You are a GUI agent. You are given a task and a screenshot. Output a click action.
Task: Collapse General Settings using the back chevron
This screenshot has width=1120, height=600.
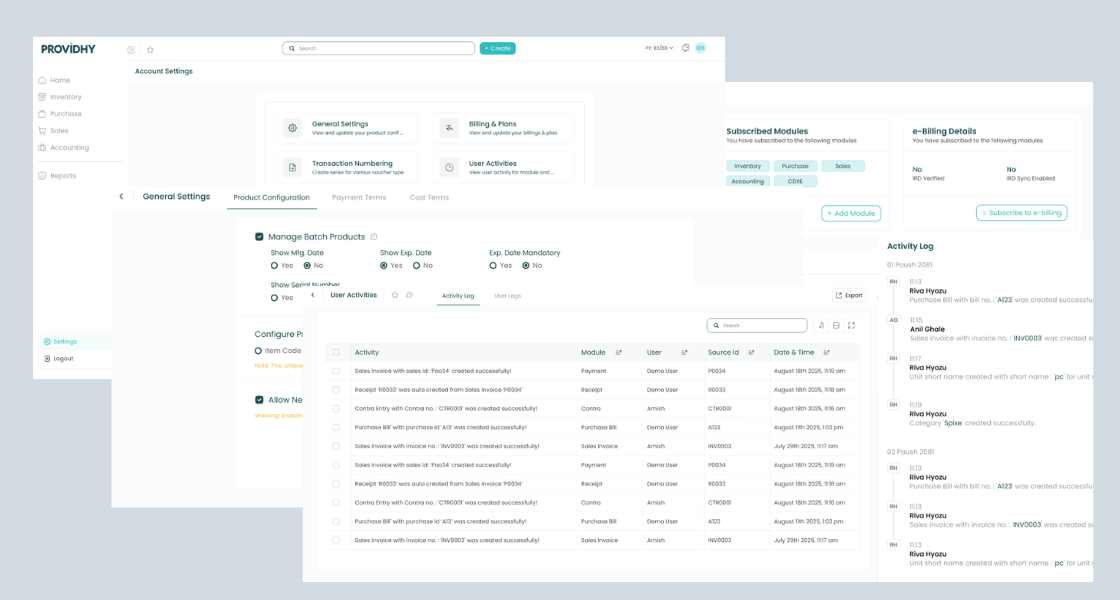pyautogui.click(x=121, y=197)
